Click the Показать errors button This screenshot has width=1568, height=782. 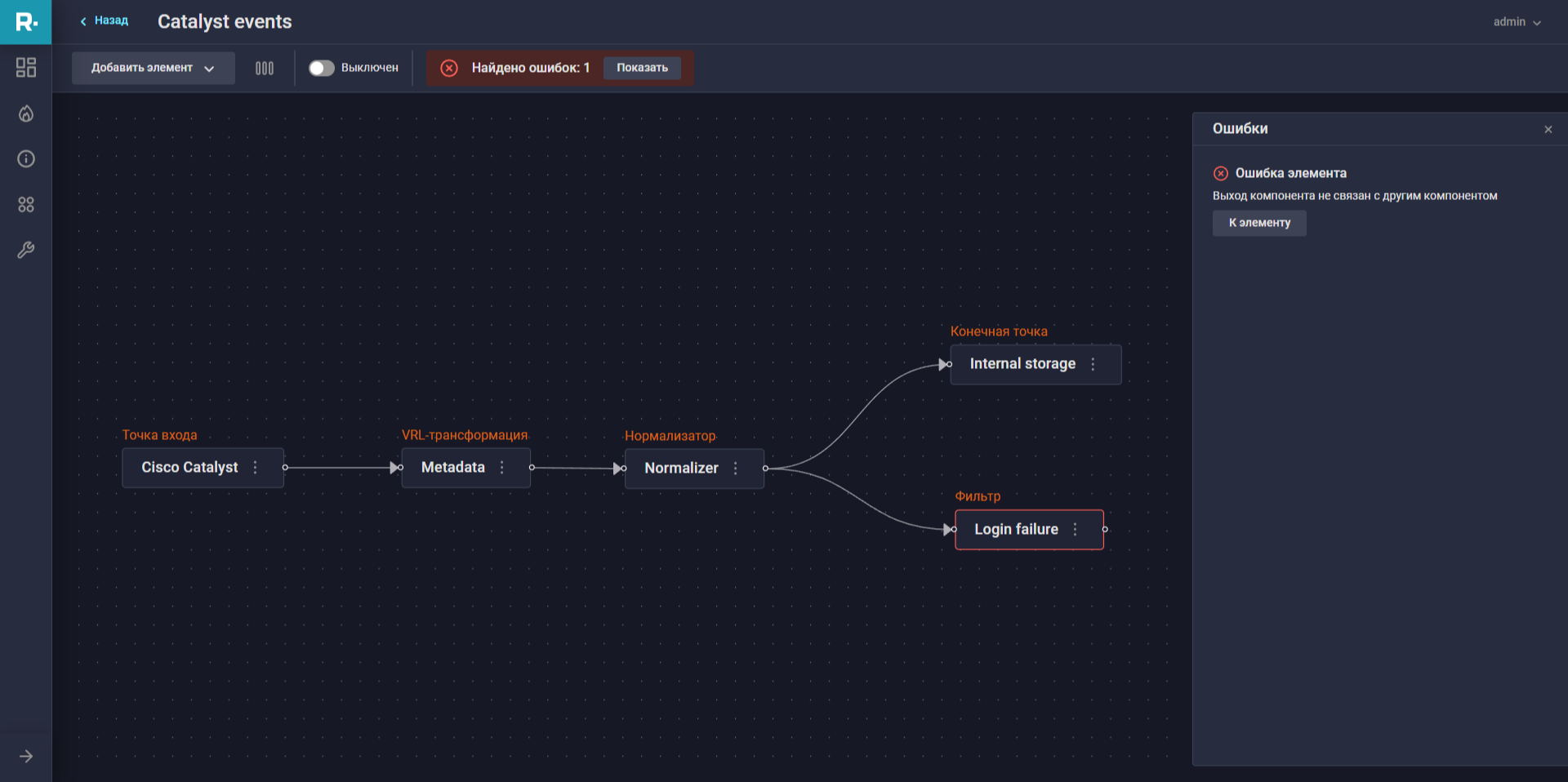click(642, 69)
